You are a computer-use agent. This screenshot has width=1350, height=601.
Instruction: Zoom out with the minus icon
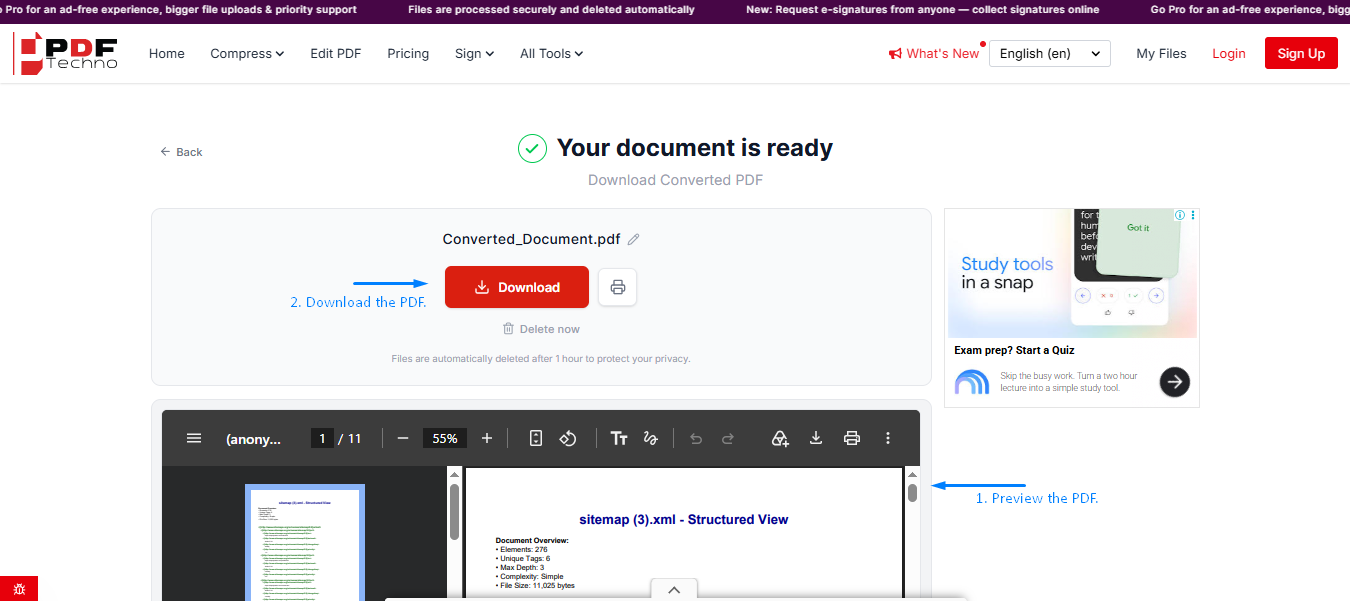(x=403, y=438)
